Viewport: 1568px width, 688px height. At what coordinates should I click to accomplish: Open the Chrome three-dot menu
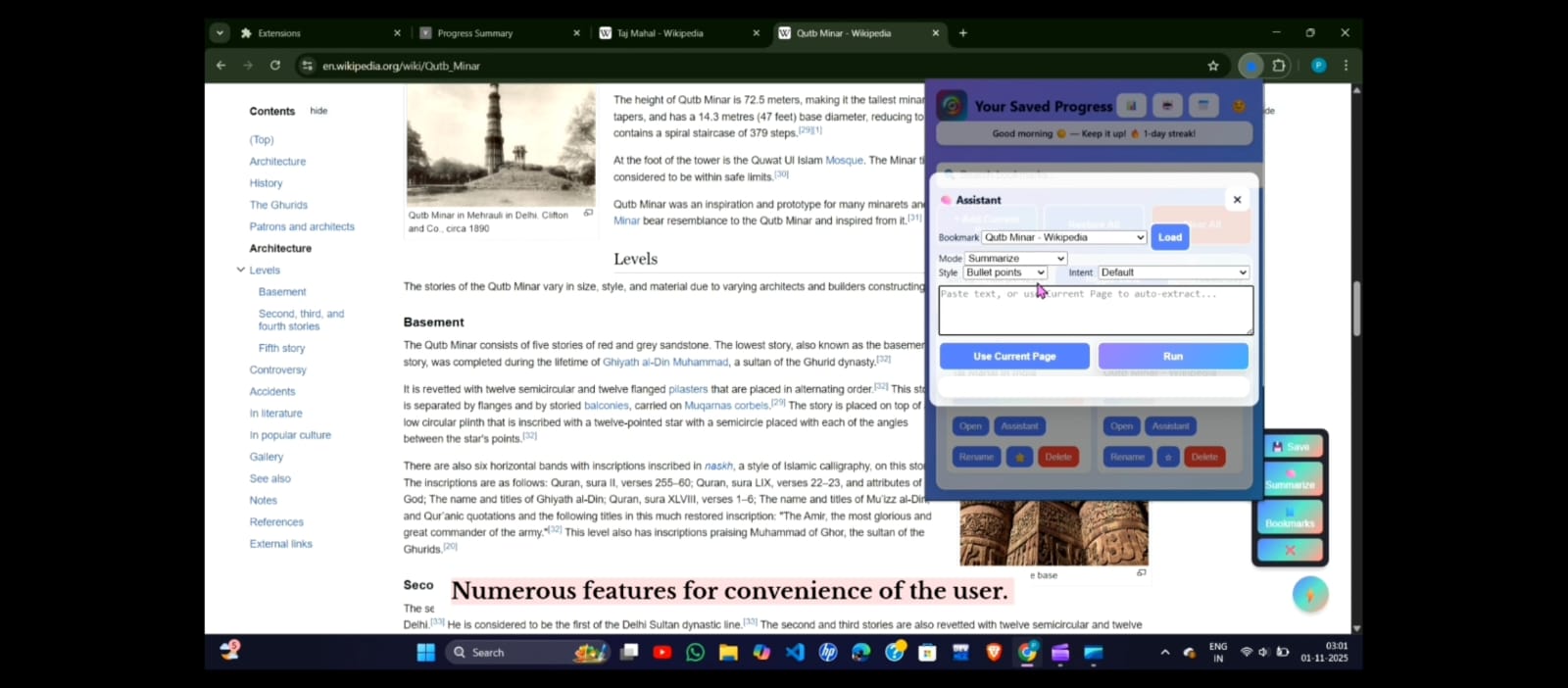1346,66
